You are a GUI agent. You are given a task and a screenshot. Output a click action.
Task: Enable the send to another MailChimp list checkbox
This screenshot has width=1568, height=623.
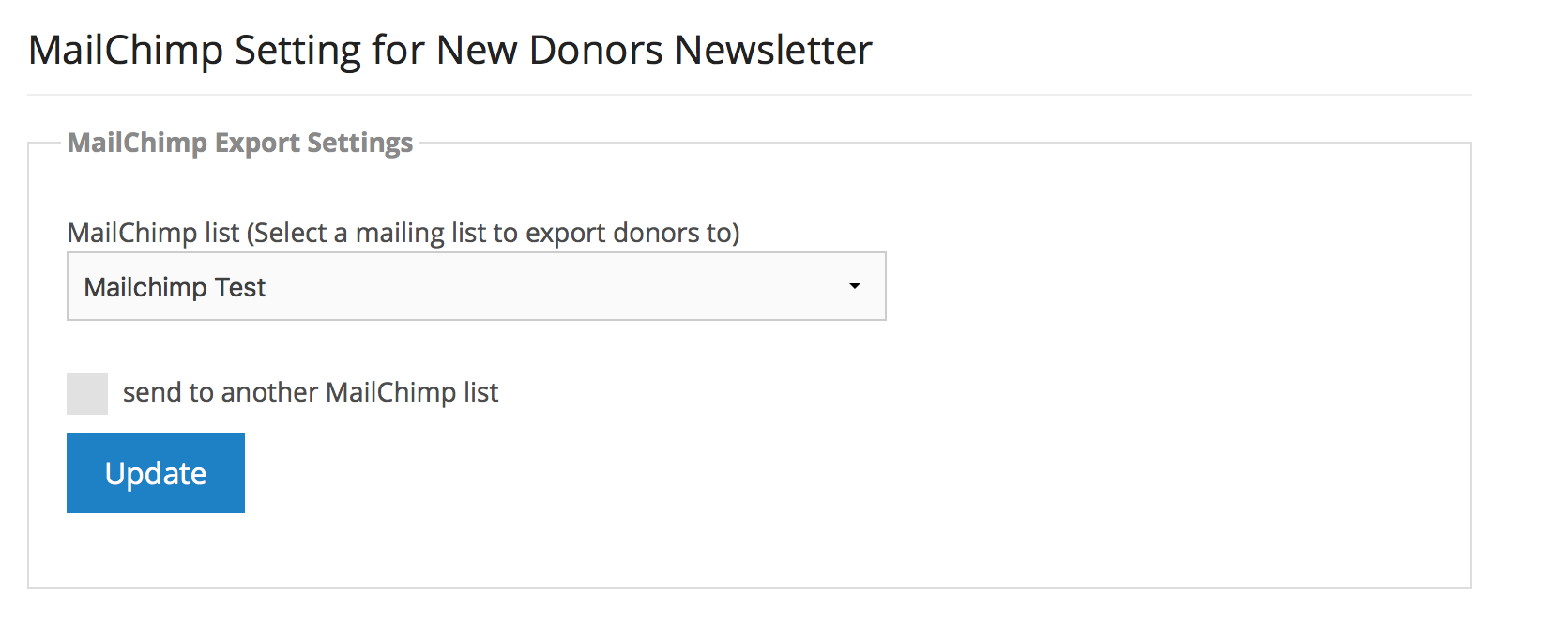87,394
